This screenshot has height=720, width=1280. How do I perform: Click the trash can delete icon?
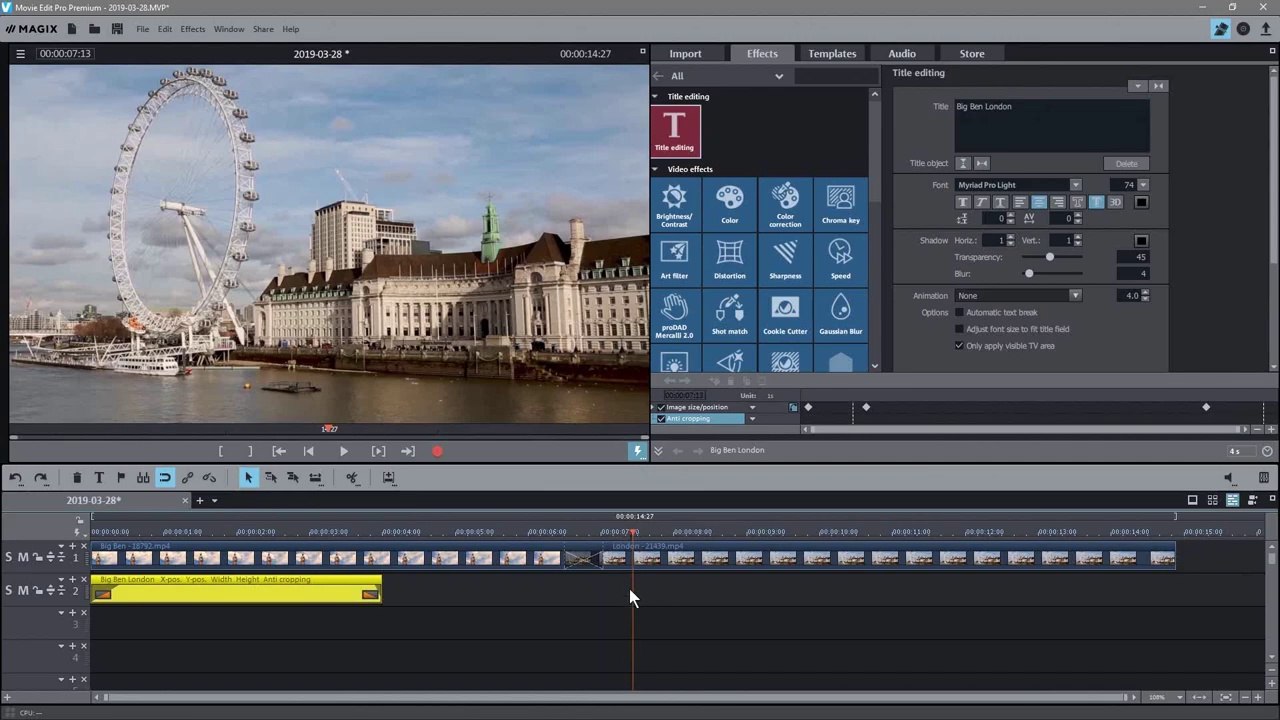point(77,478)
